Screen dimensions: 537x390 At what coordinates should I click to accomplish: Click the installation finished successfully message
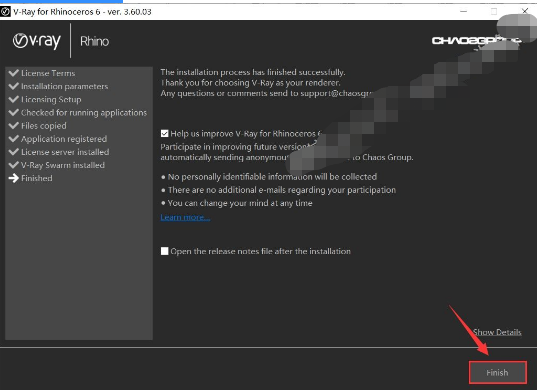pos(253,72)
